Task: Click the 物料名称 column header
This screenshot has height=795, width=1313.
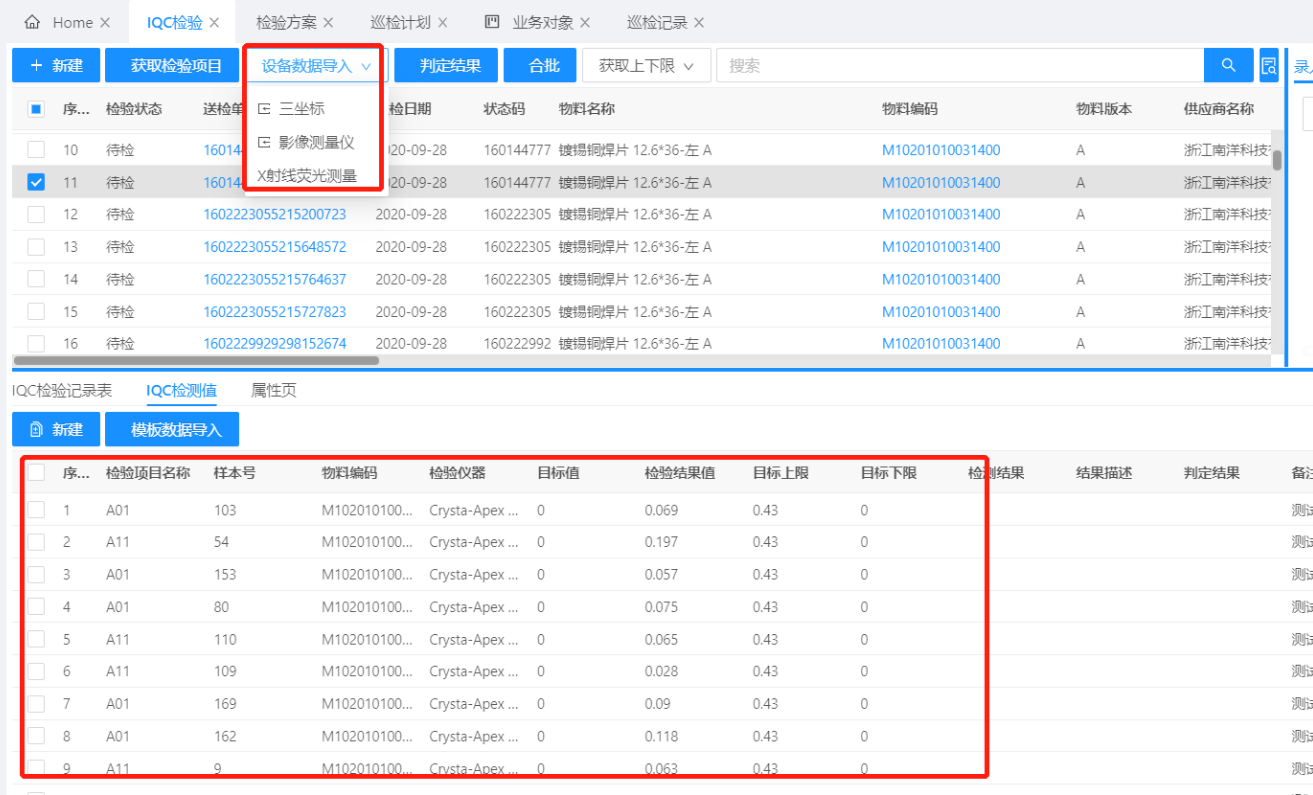Action: coord(587,109)
